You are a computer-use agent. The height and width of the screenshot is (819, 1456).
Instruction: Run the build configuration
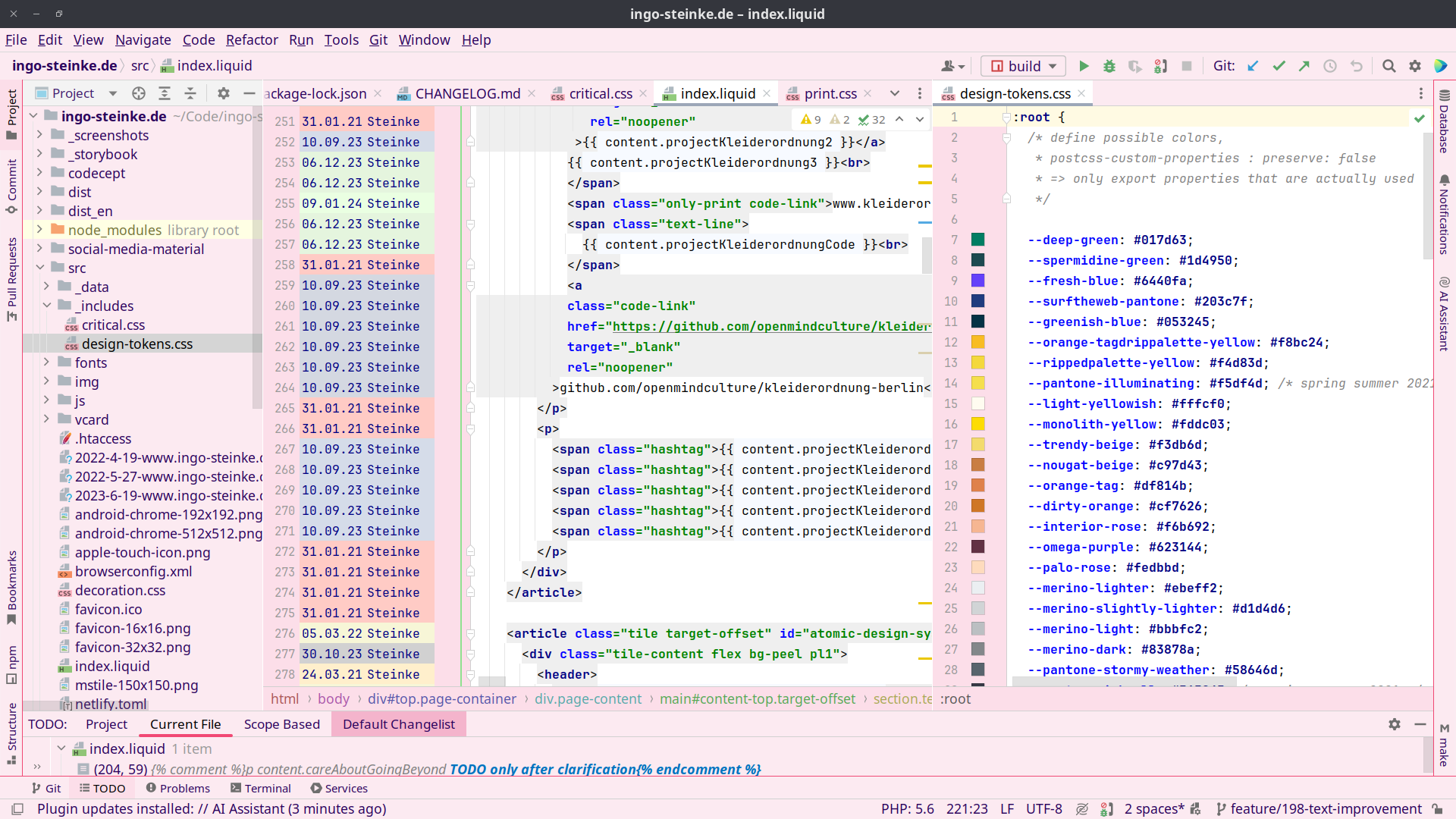1084,66
